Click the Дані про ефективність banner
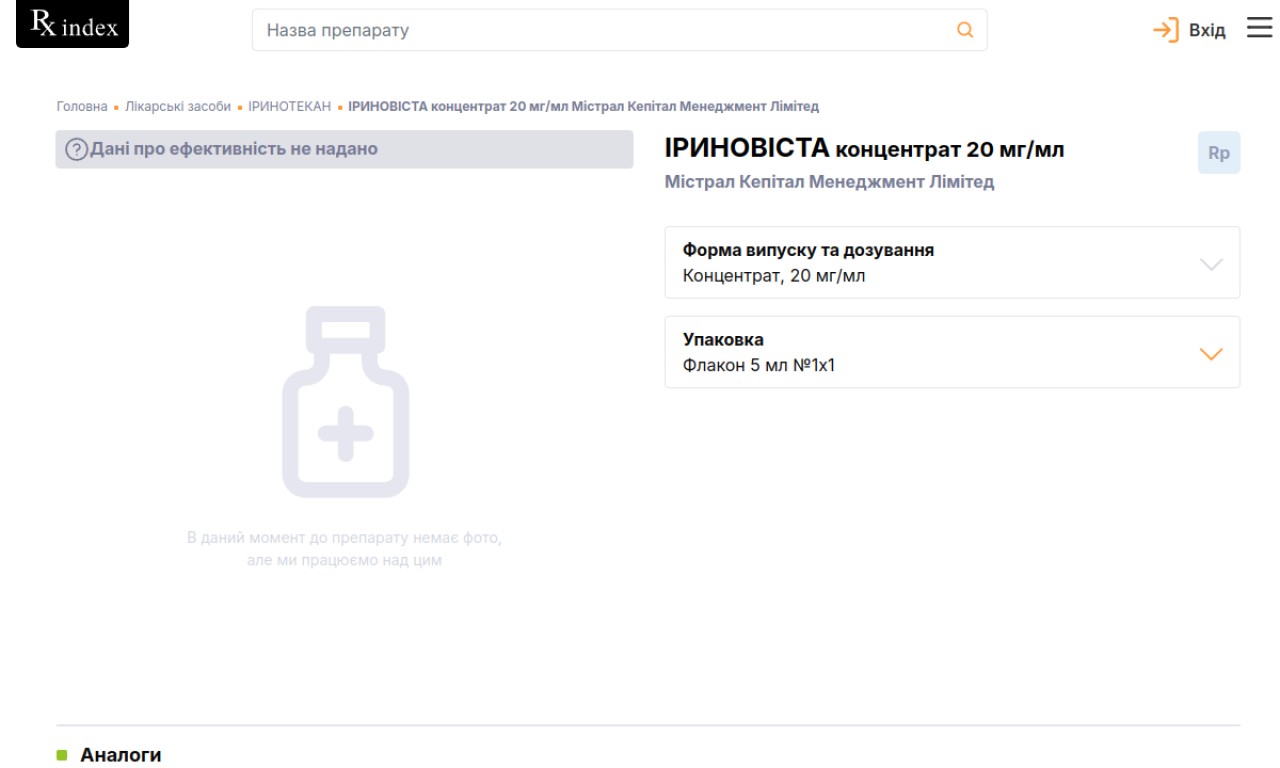The image size is (1280, 768). tap(344, 150)
